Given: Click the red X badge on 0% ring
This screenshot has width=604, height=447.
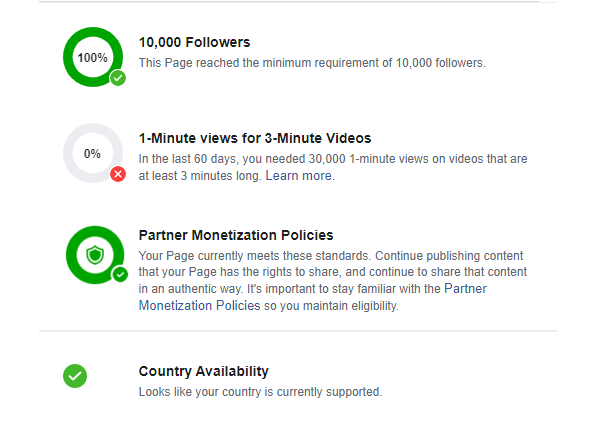Looking at the screenshot, I should pyautogui.click(x=118, y=175).
